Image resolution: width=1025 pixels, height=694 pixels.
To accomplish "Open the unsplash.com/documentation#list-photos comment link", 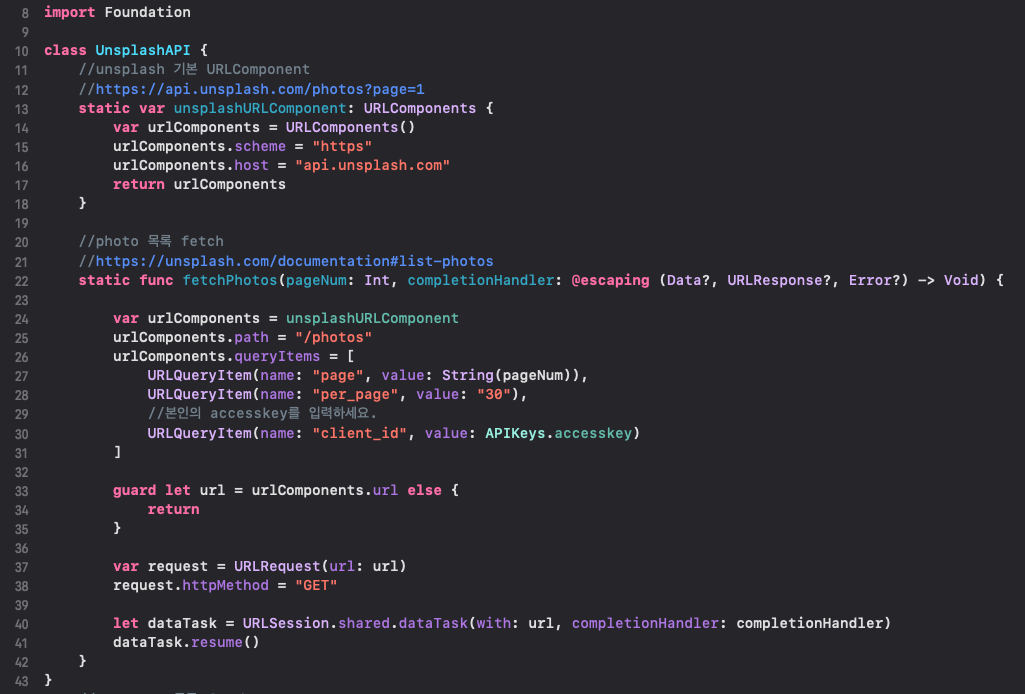I will [x=295, y=261].
